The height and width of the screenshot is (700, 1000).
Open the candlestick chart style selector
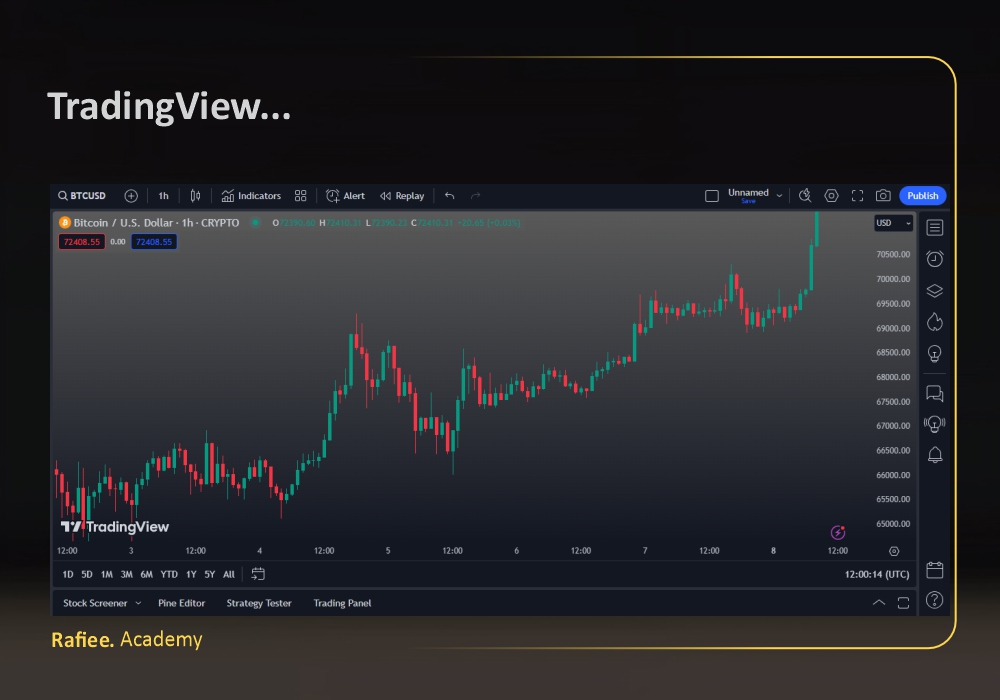click(195, 196)
